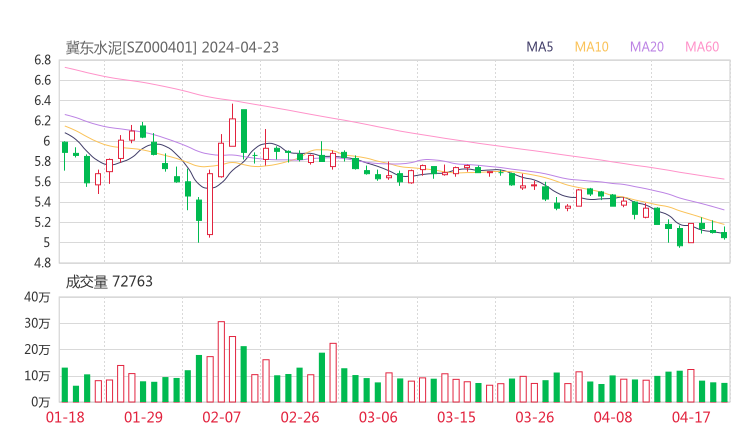The width and height of the screenshot is (740, 440).
Task: Click the 4.8 price axis label
Action: (x=42, y=262)
